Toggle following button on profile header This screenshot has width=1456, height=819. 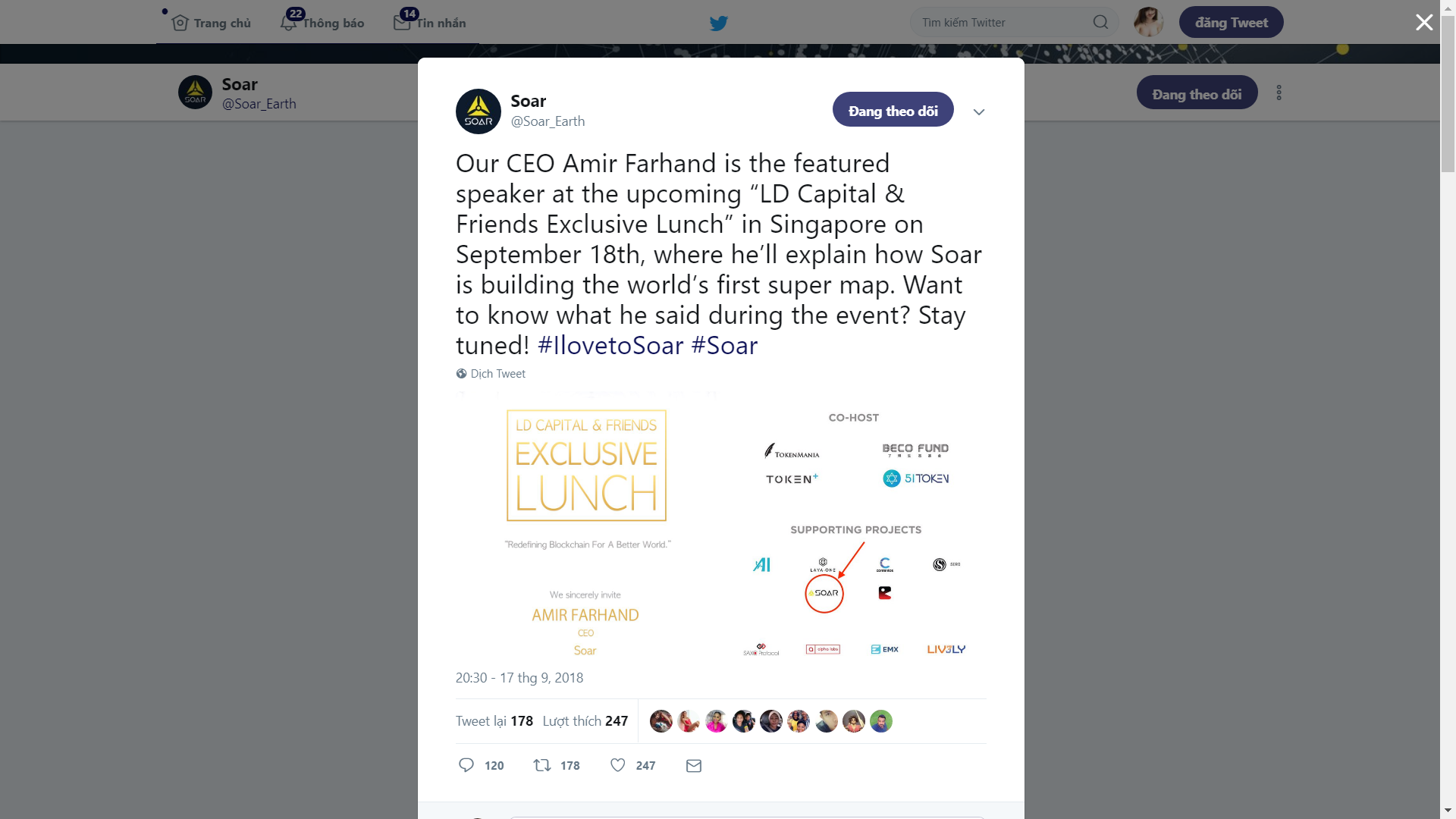click(1197, 93)
